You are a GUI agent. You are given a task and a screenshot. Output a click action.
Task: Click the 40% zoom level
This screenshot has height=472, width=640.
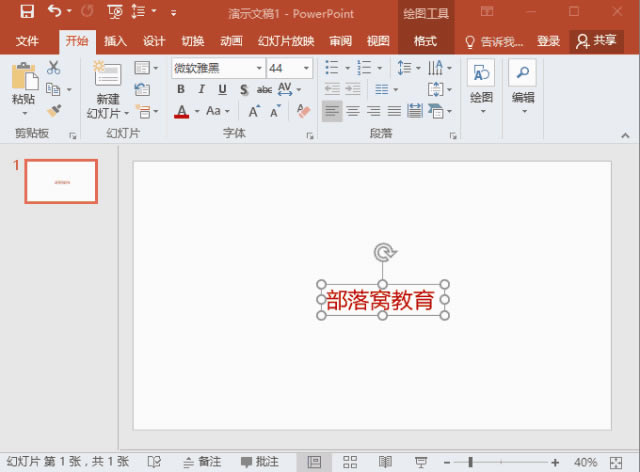(585, 462)
